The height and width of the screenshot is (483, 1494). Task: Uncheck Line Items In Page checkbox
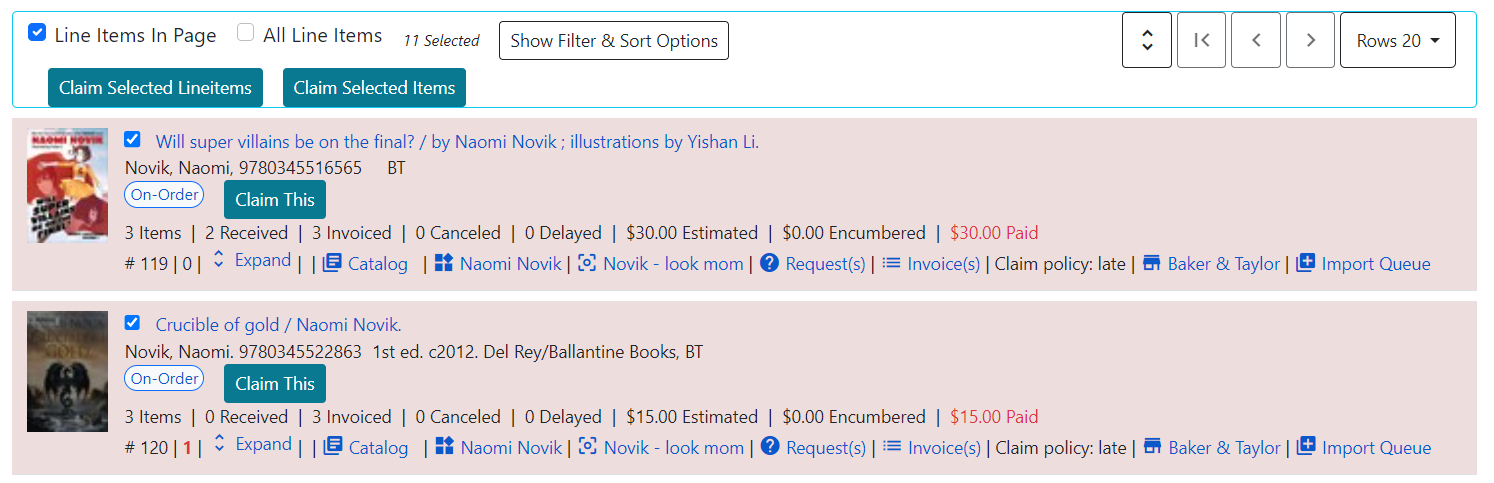pos(37,33)
